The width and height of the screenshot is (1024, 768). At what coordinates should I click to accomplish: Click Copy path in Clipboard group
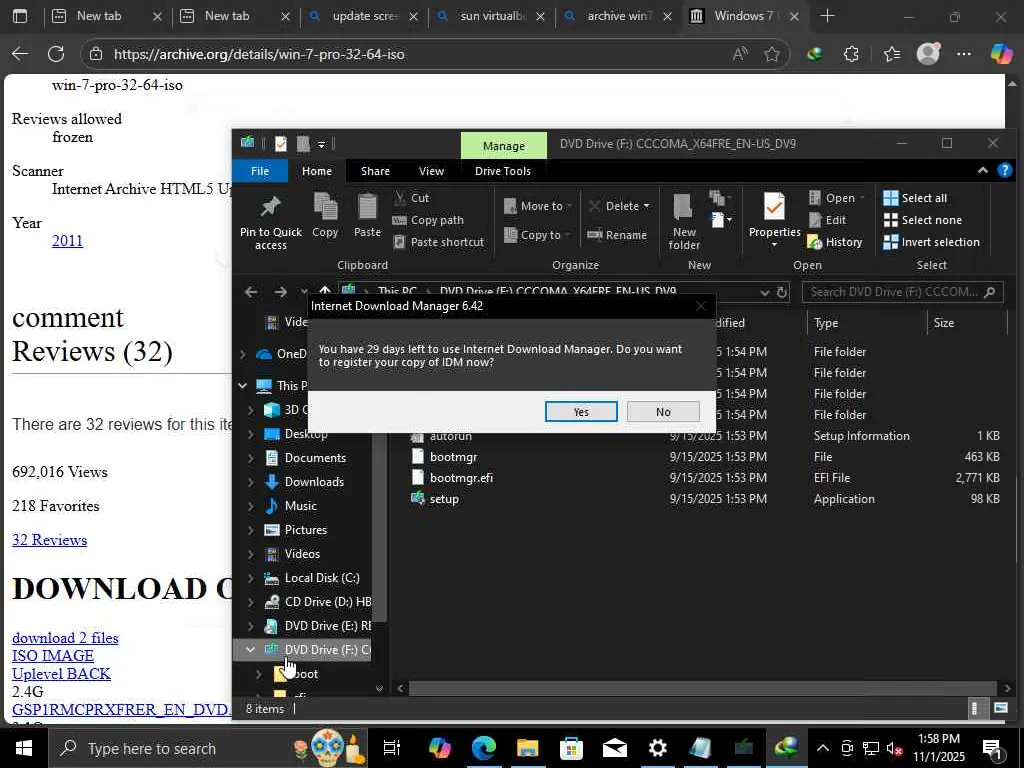[428, 220]
